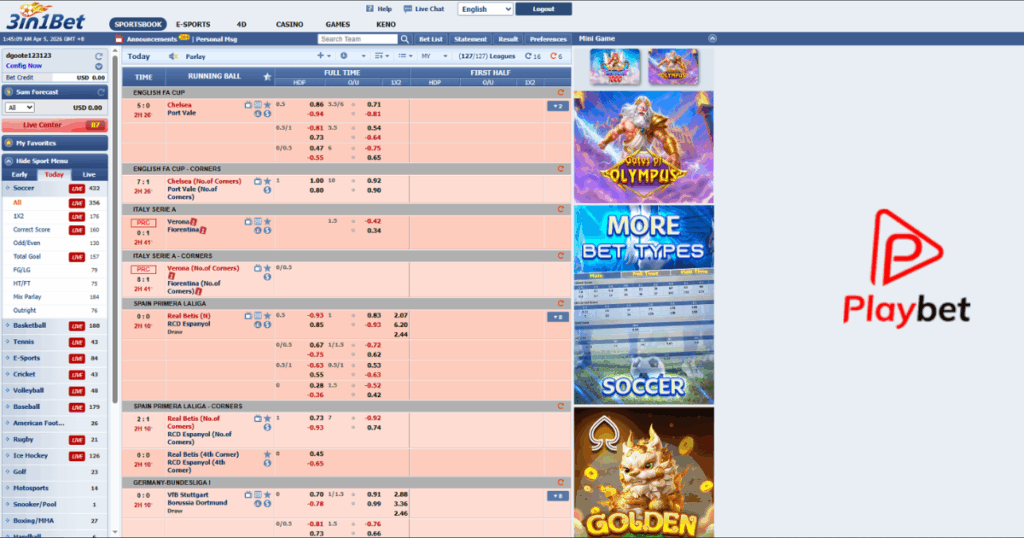Open the Live Center button

pyautogui.click(x=55, y=125)
